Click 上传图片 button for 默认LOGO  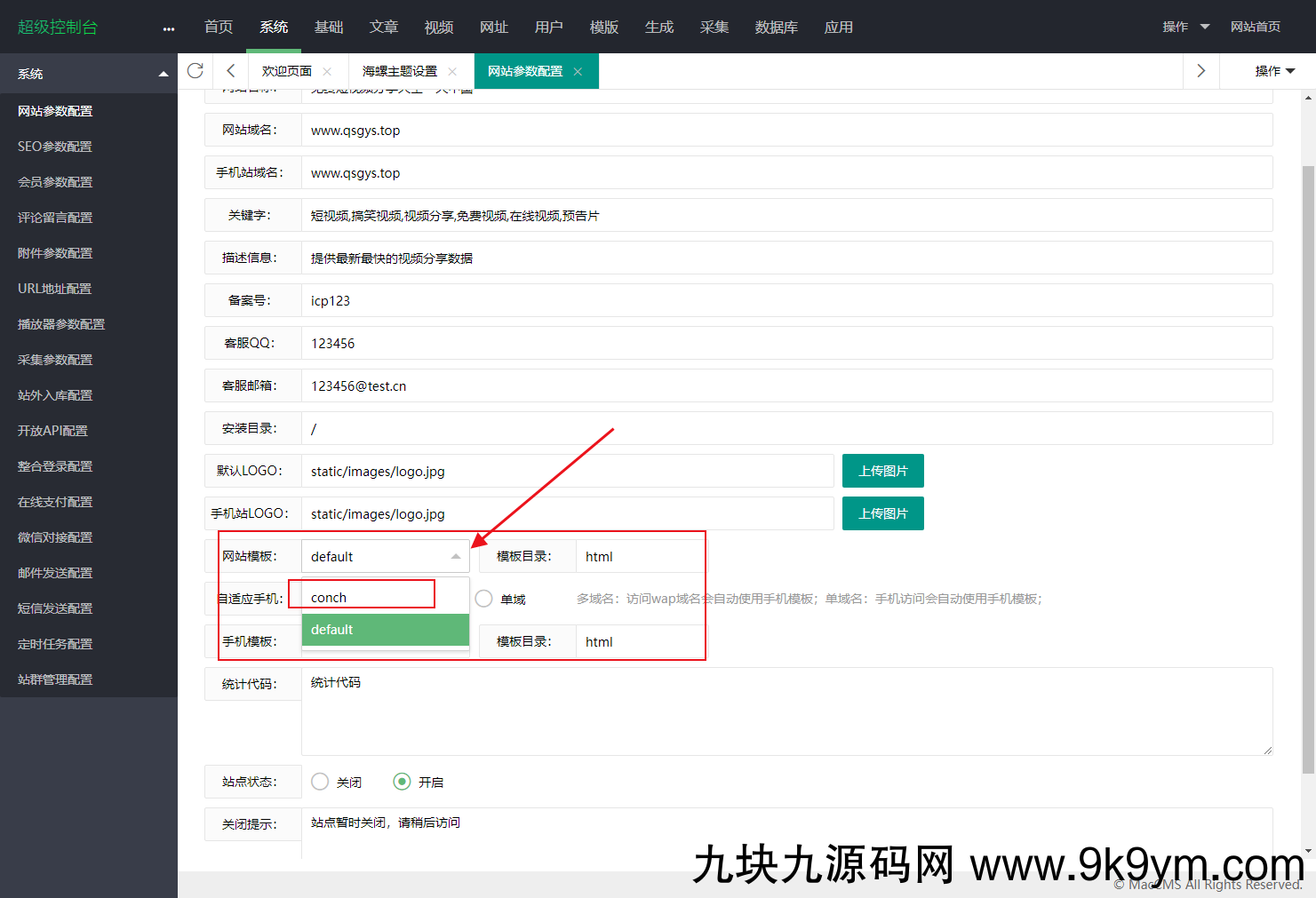[x=882, y=471]
